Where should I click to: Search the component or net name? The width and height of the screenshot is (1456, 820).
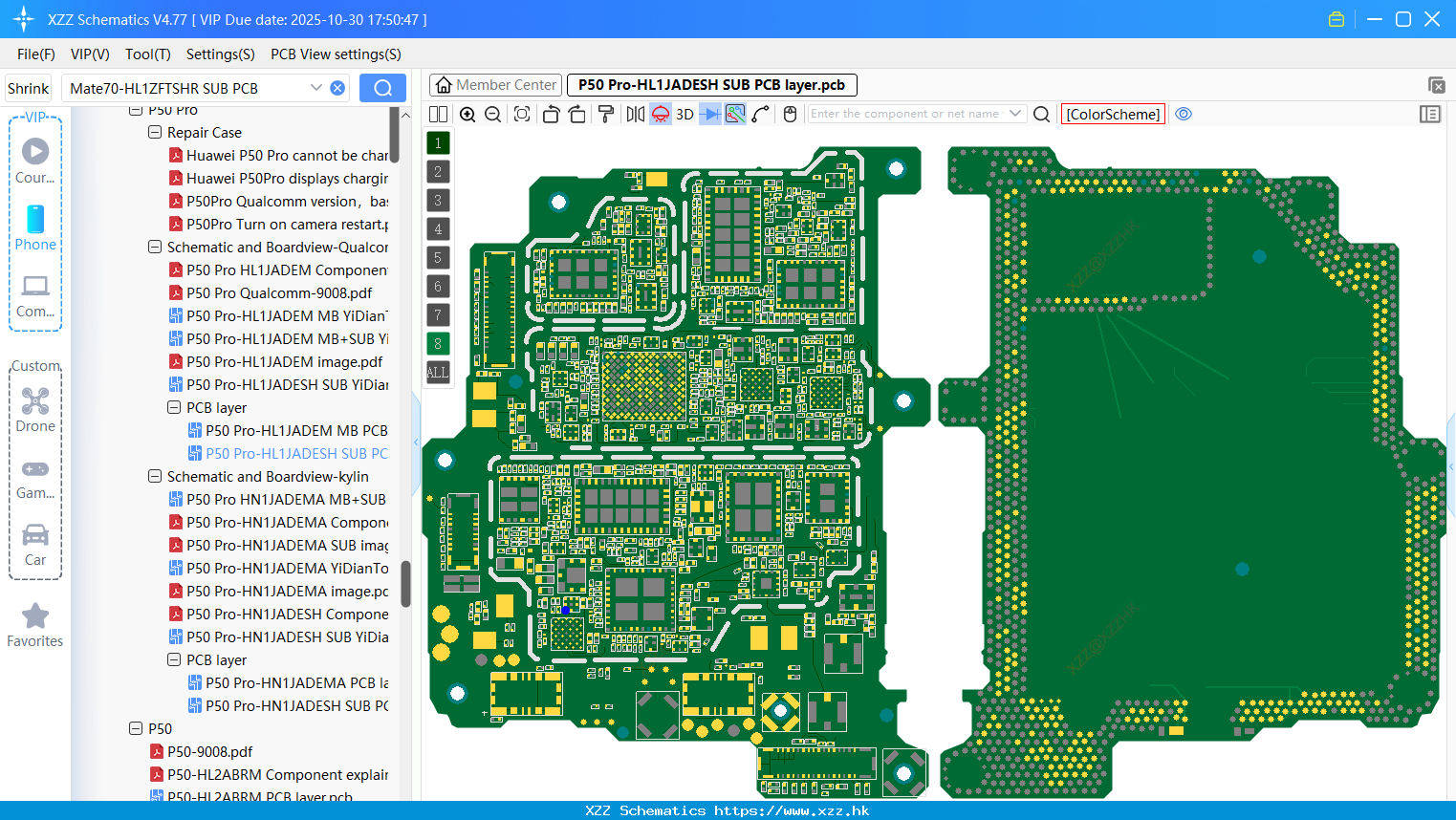(x=1042, y=114)
